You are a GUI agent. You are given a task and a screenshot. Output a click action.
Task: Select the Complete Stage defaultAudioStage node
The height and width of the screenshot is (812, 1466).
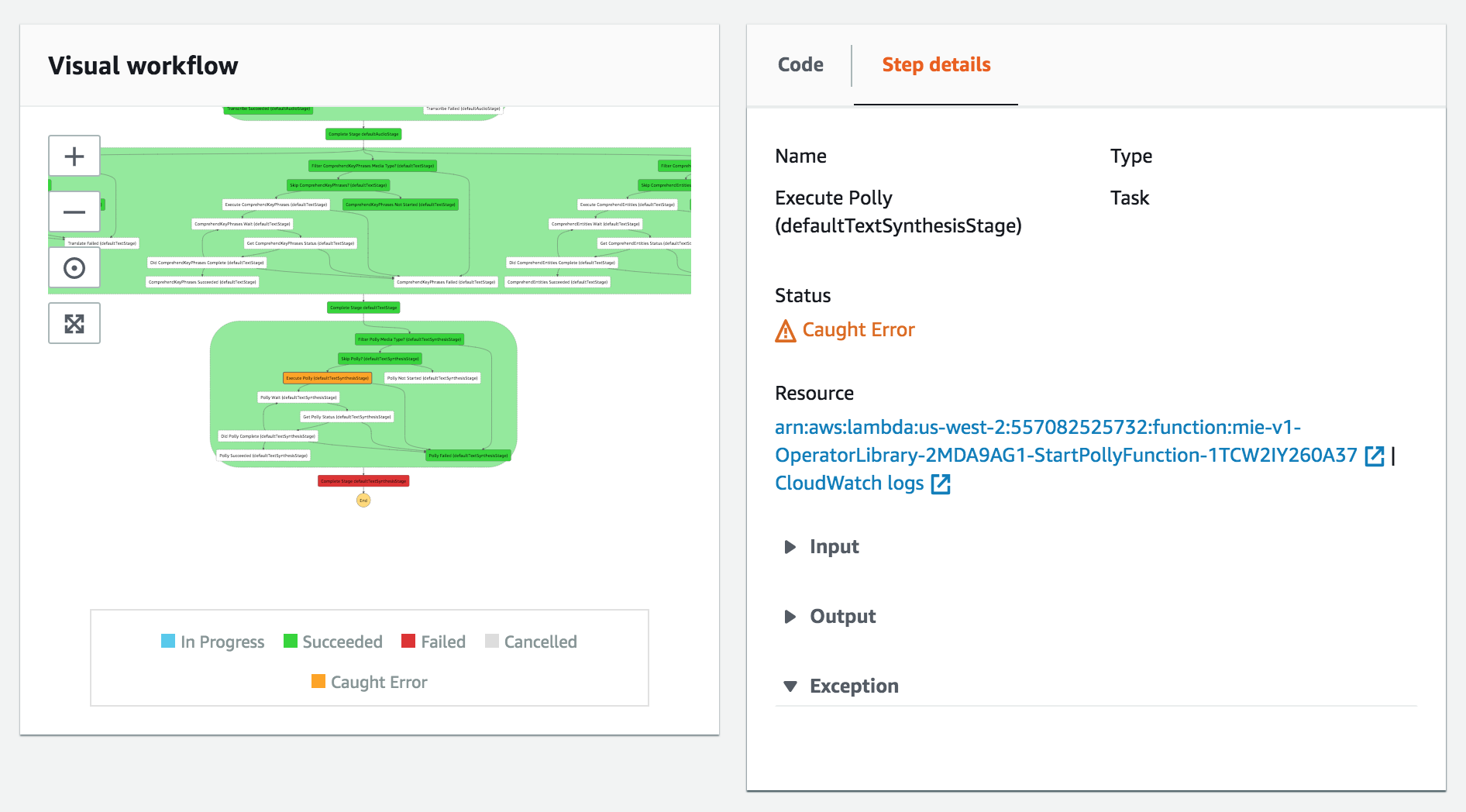coord(363,134)
